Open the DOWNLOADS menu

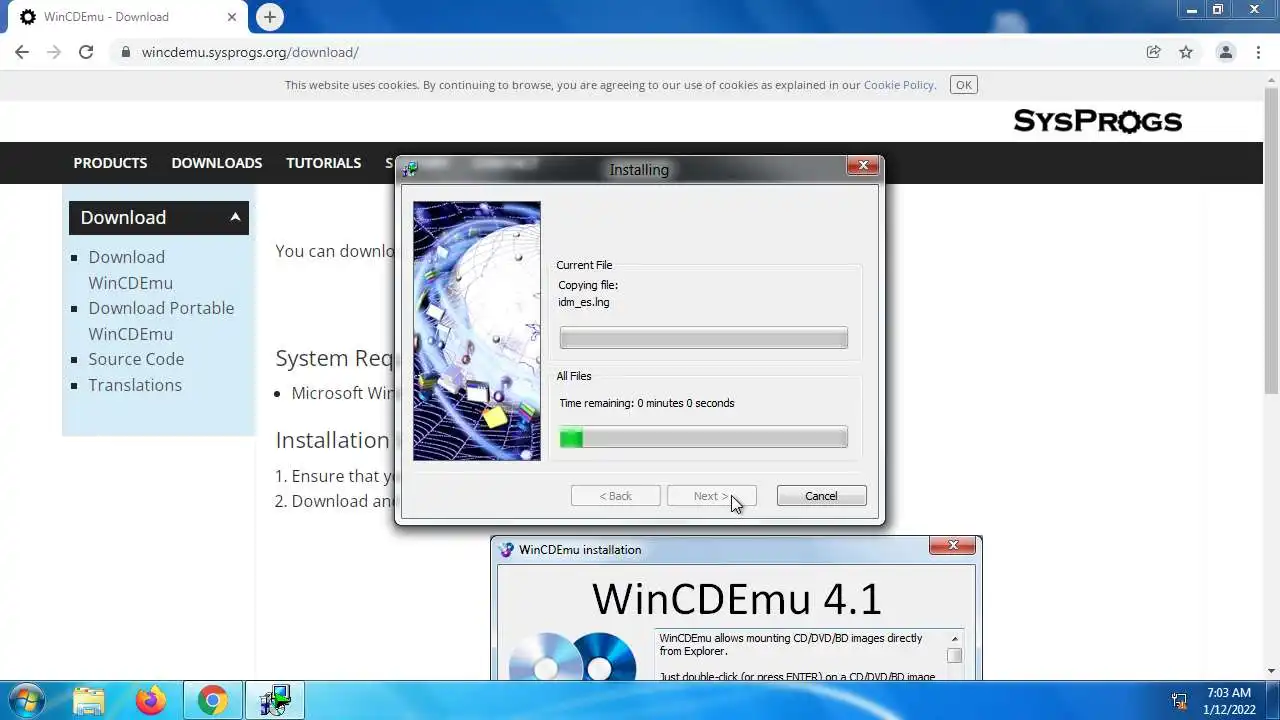tap(217, 163)
